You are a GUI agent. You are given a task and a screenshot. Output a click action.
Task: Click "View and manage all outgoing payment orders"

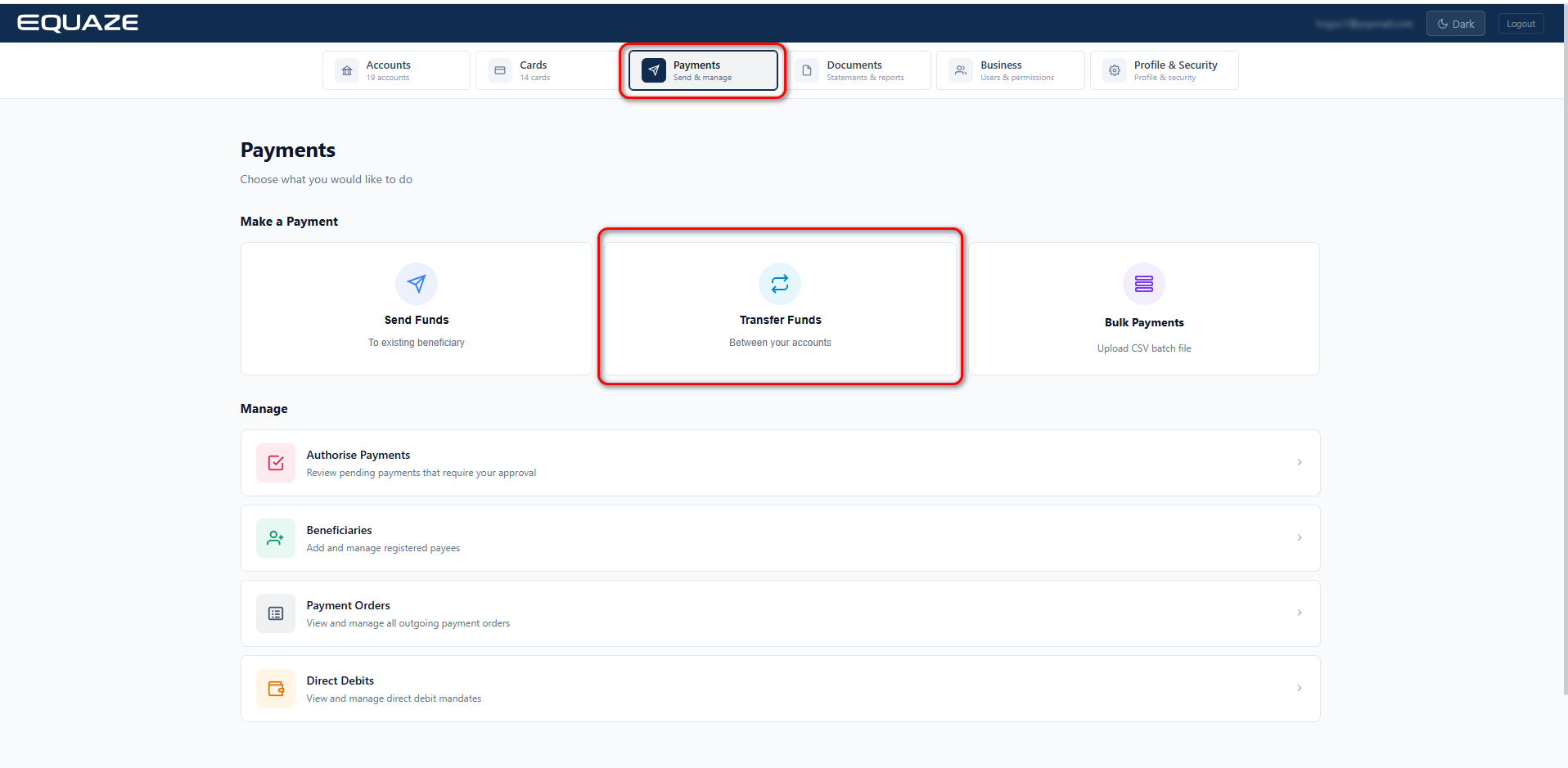click(x=408, y=623)
